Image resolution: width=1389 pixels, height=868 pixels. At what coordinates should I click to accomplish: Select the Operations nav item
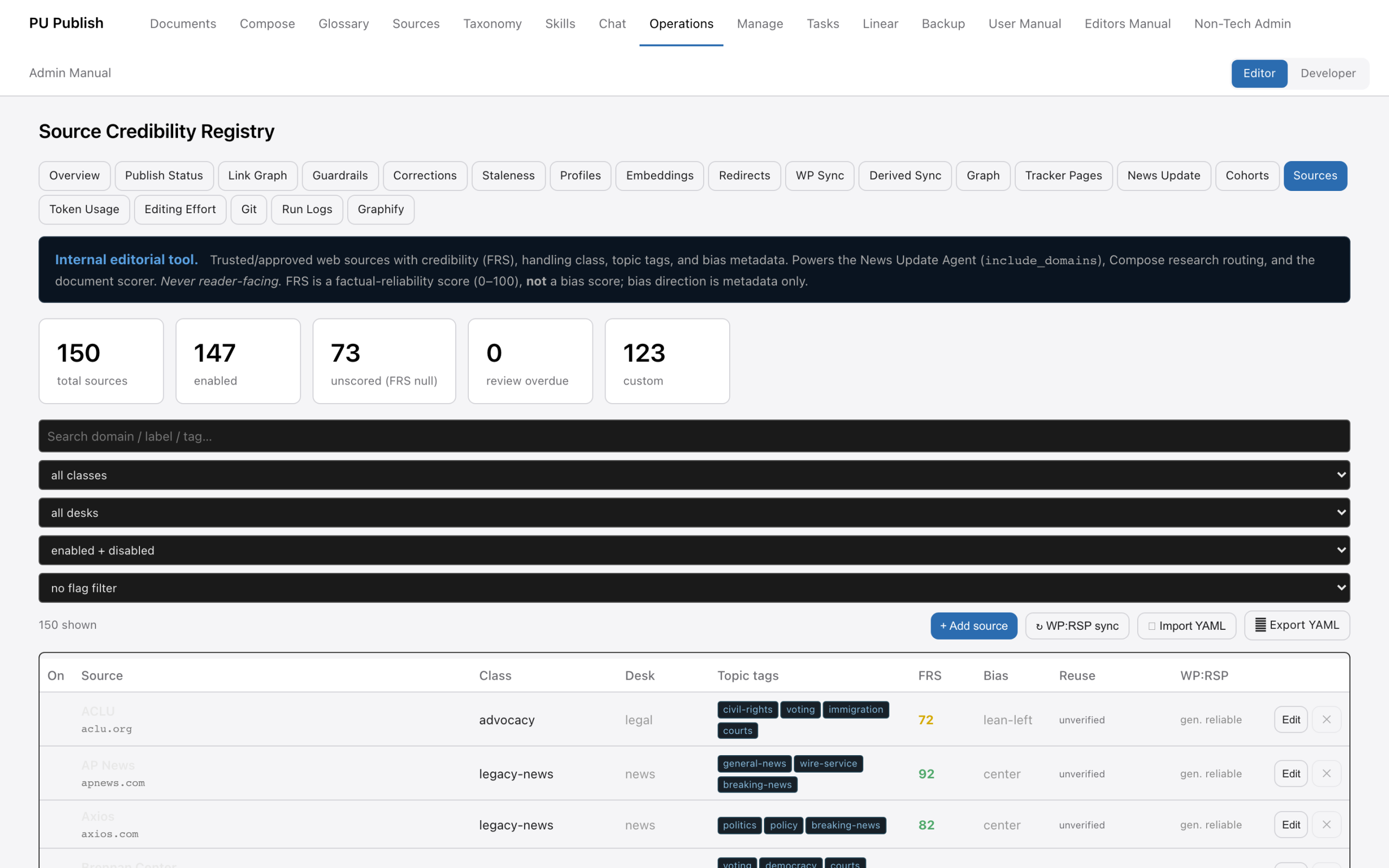point(681,23)
